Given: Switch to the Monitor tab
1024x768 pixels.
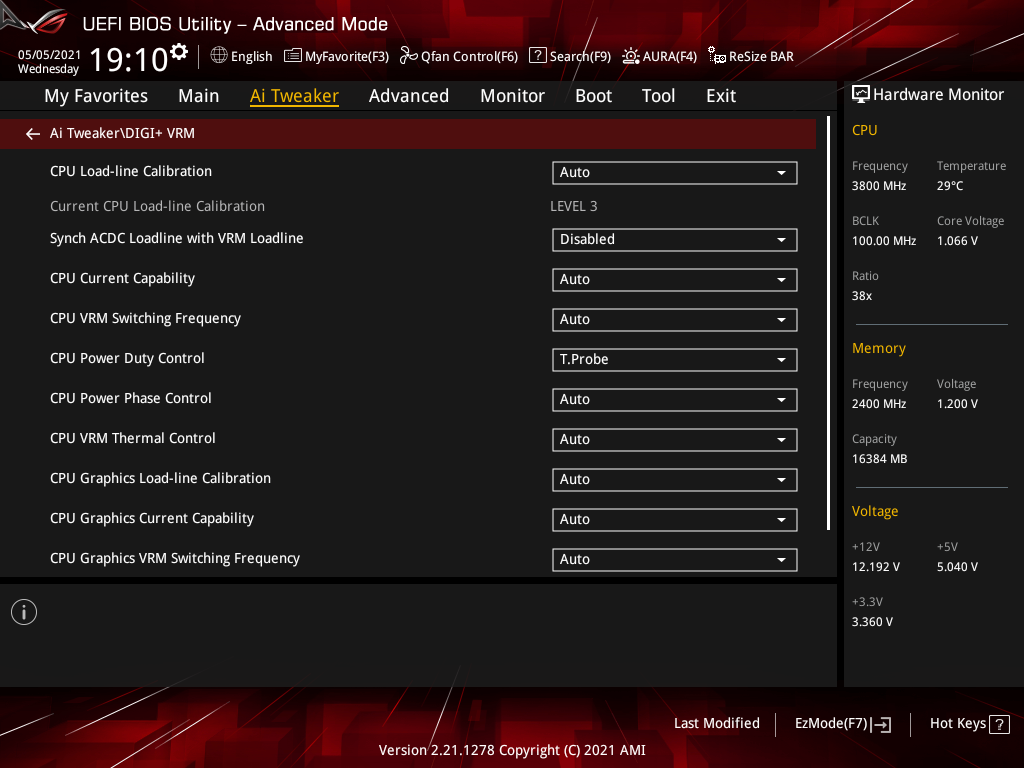Looking at the screenshot, I should click(512, 96).
